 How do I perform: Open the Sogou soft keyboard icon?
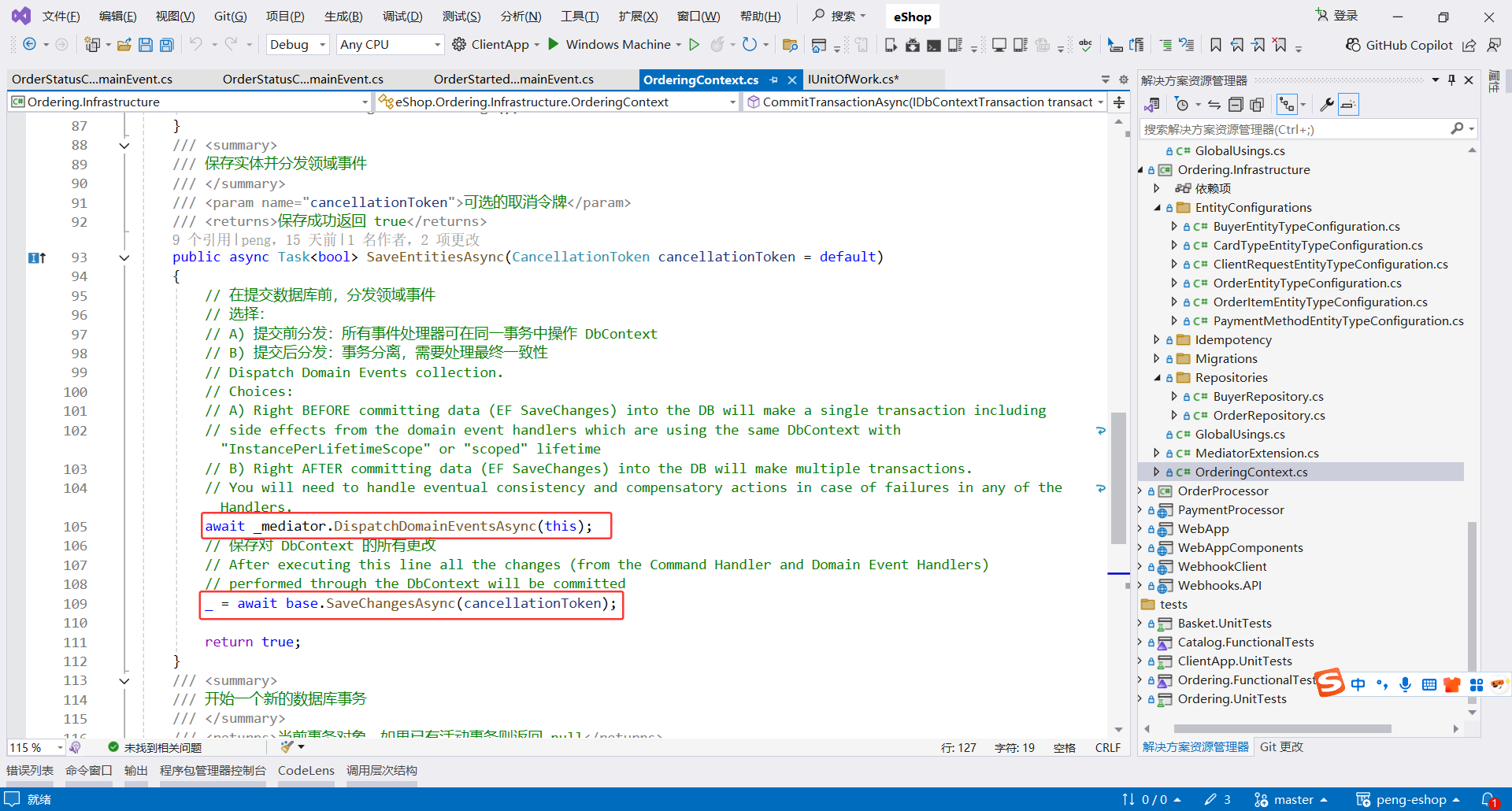(1429, 685)
